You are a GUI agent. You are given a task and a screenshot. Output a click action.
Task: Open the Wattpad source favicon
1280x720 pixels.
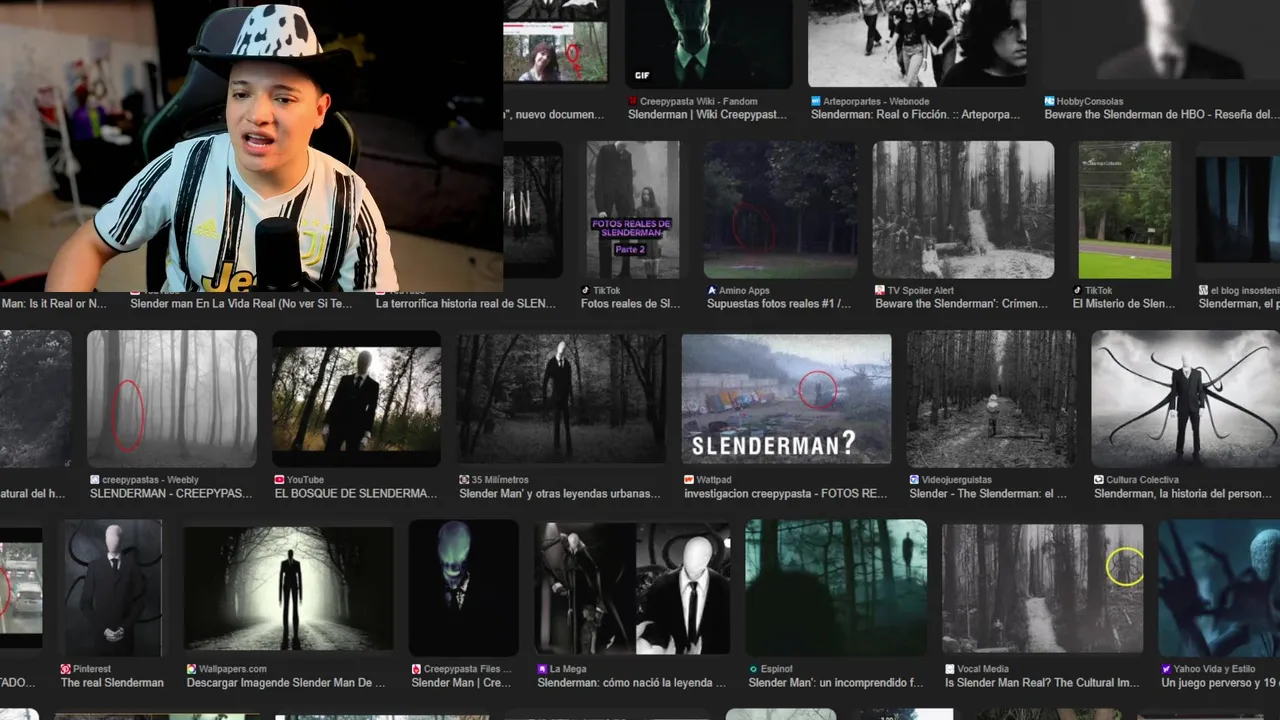pos(688,480)
